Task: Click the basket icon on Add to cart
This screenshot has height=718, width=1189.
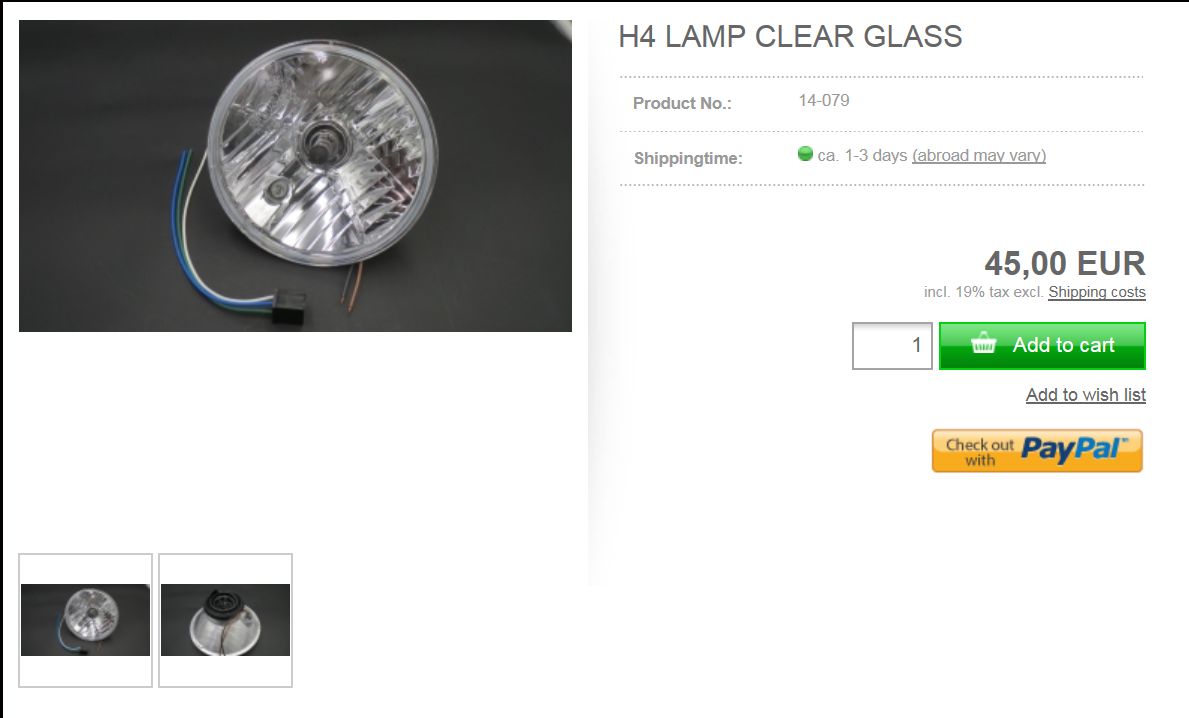Action: tap(984, 343)
